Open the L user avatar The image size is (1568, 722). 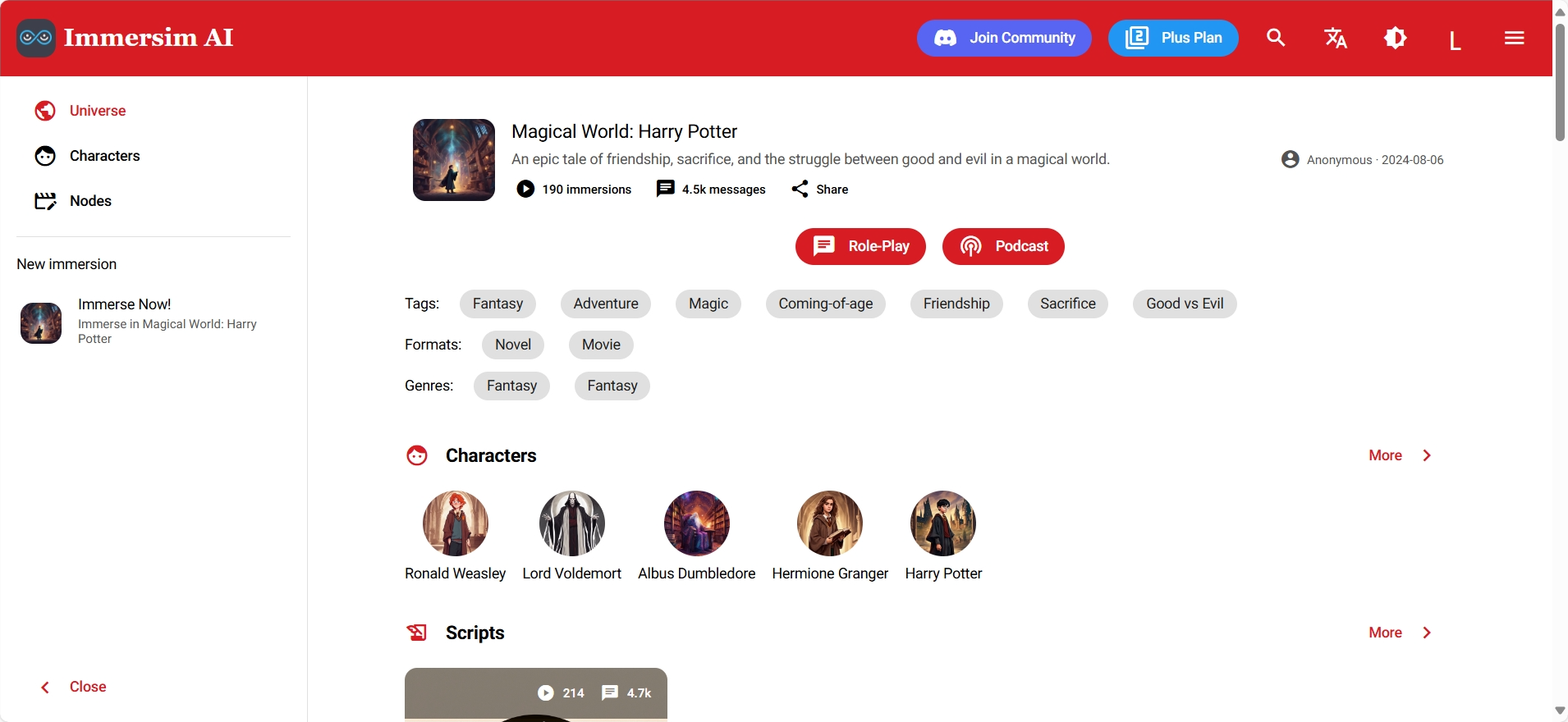[1455, 40]
